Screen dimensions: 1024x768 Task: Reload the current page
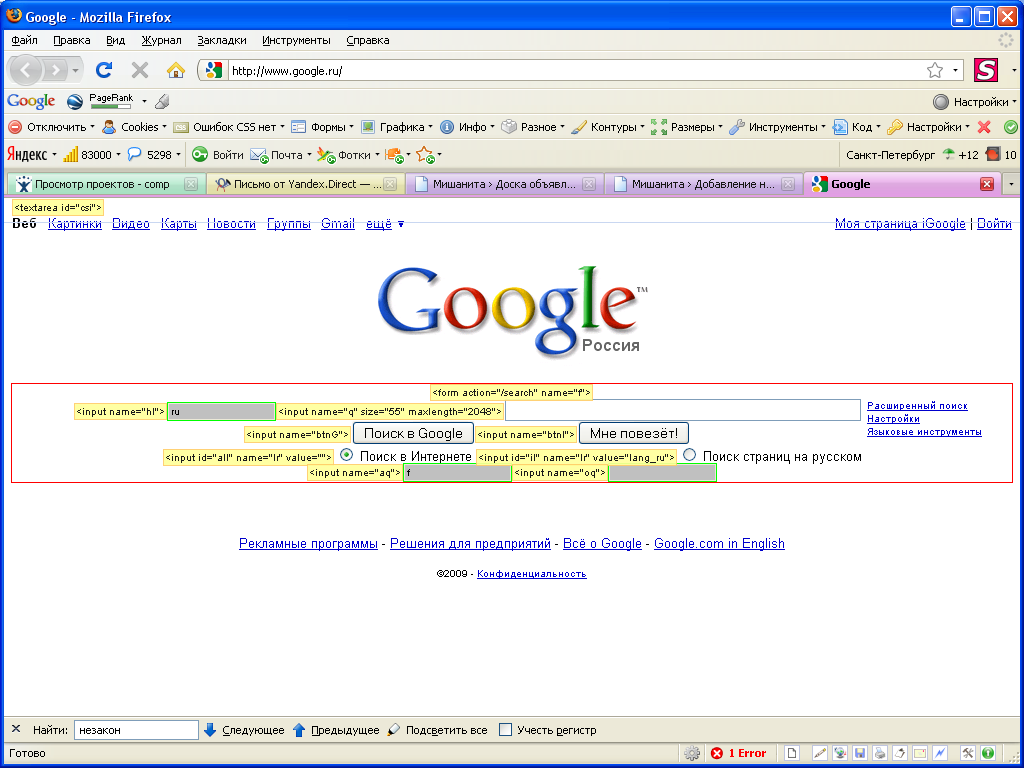coord(104,70)
